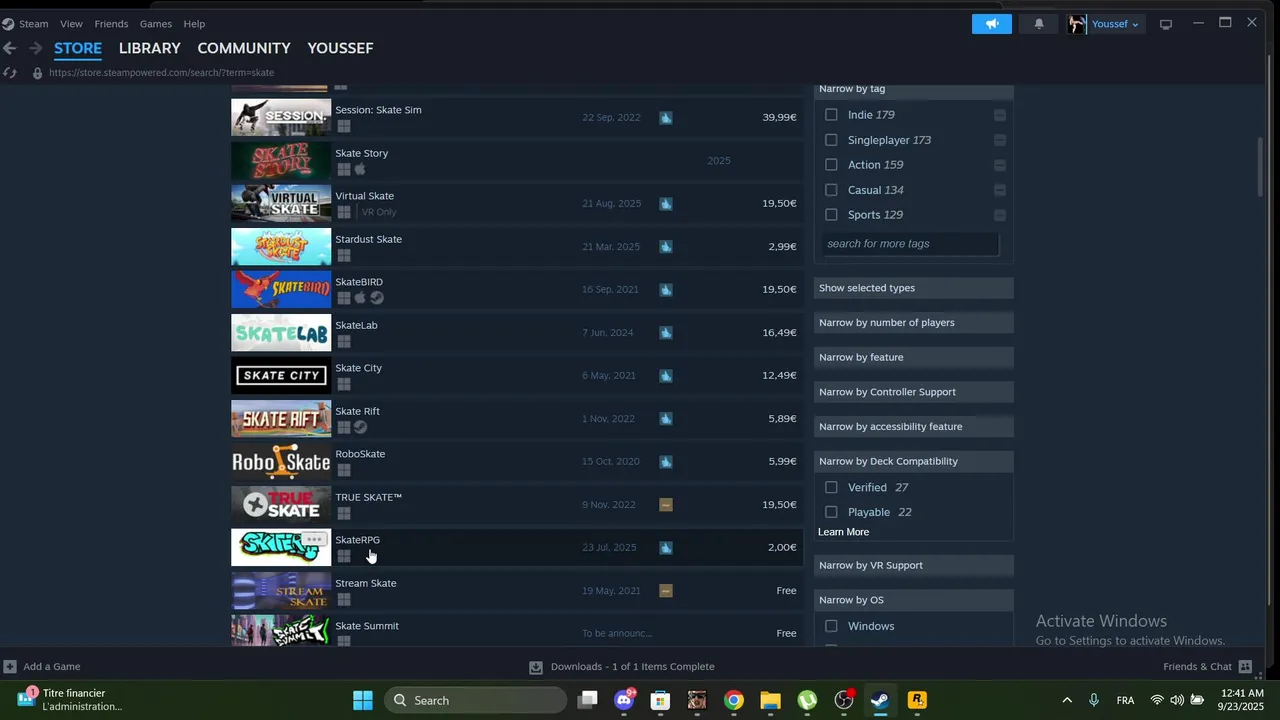Viewport: 1280px width, 720px height.
Task: Click the forward navigation arrow
Action: click(35, 48)
